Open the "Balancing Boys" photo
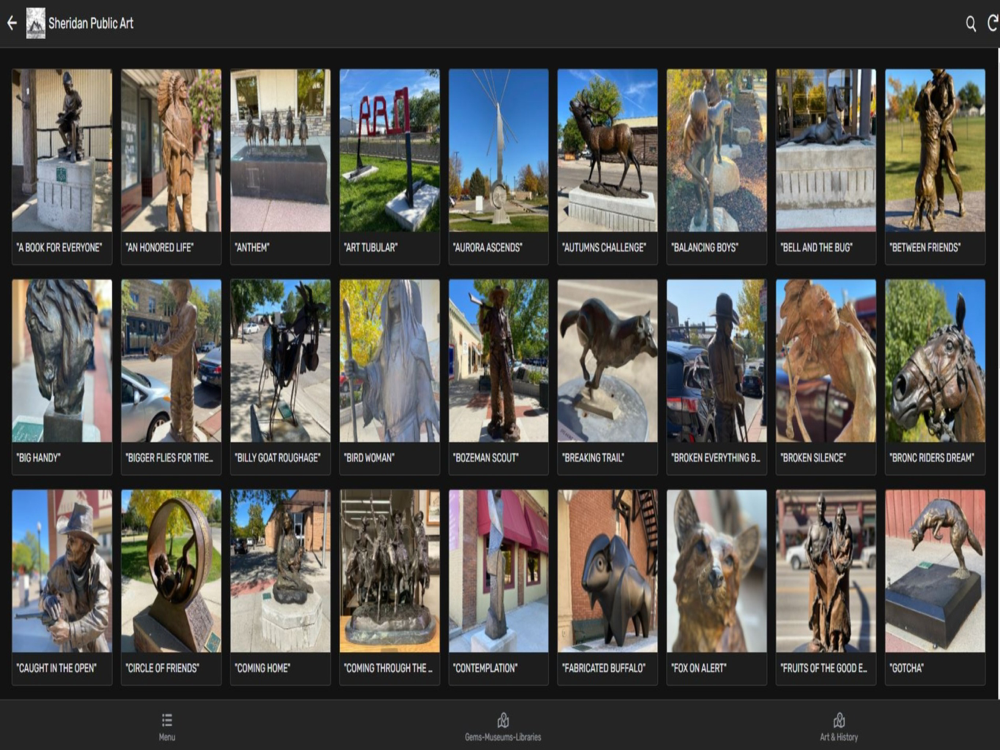The height and width of the screenshot is (750, 1000). [x=717, y=151]
